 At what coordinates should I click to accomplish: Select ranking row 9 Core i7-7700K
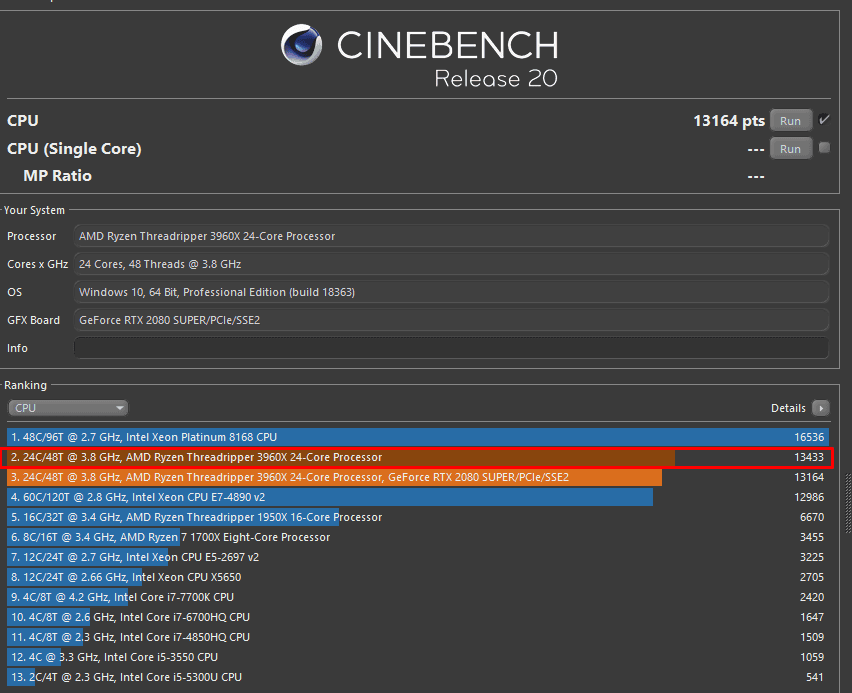pos(418,597)
